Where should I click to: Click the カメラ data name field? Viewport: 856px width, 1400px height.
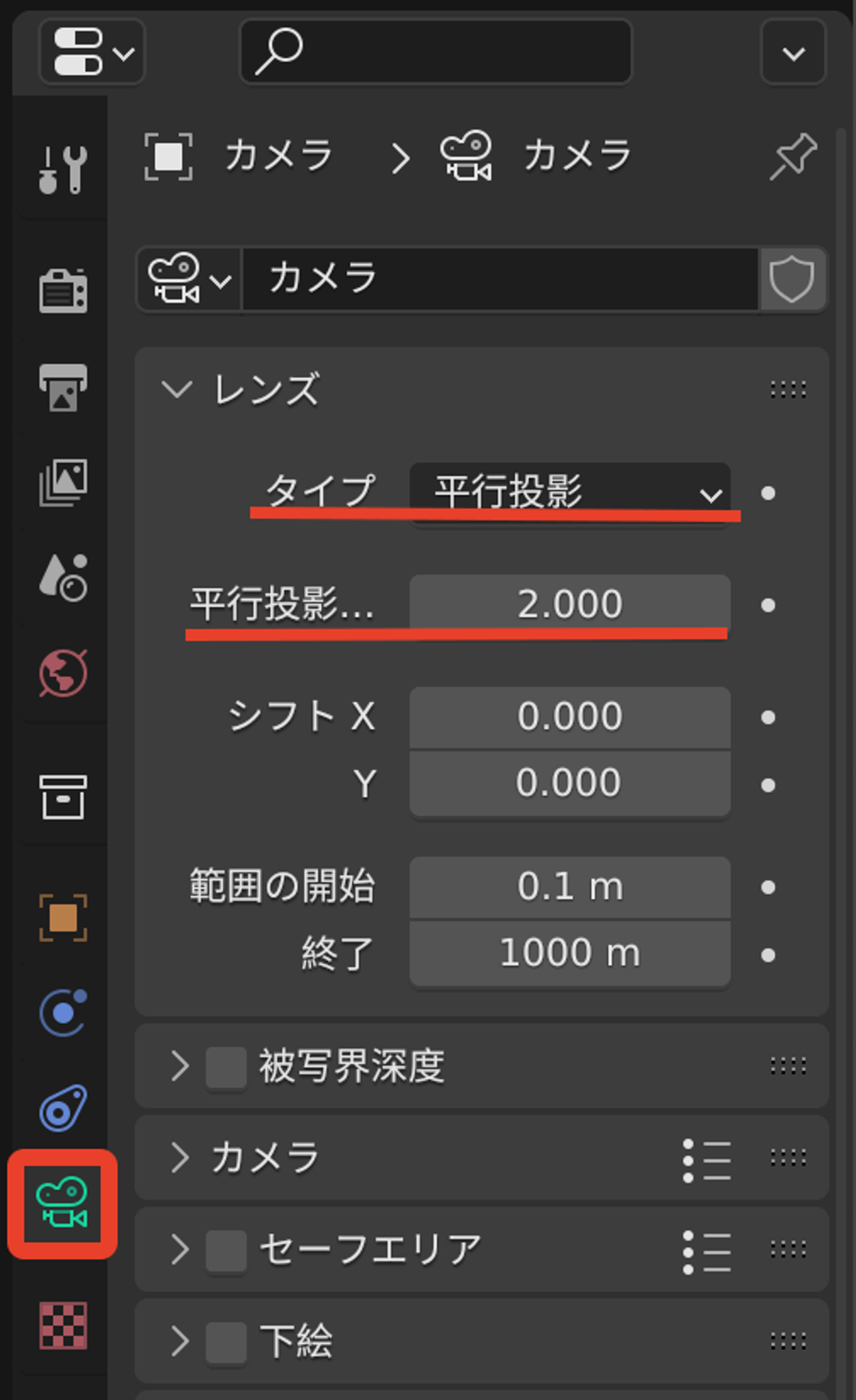pos(500,279)
